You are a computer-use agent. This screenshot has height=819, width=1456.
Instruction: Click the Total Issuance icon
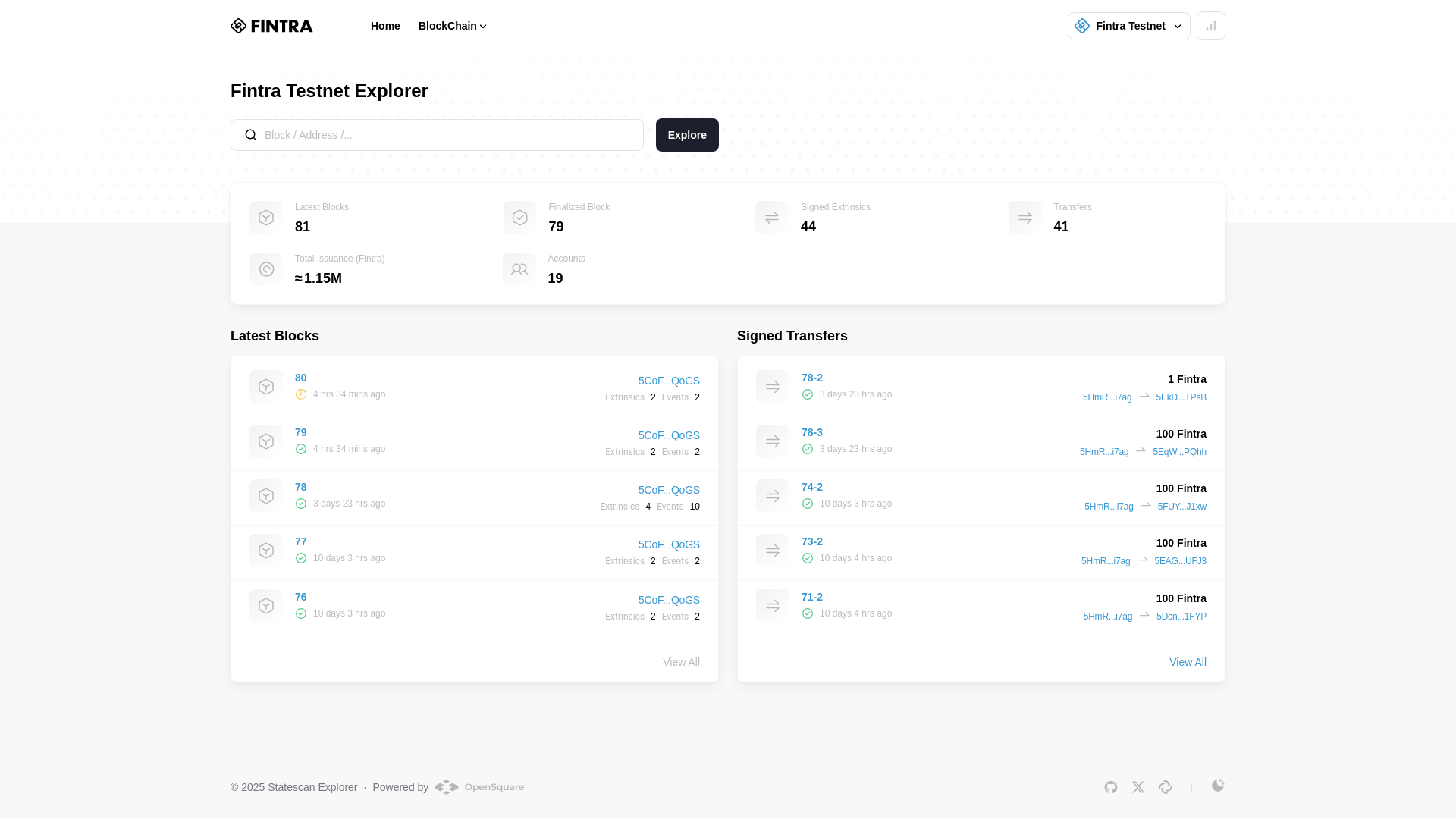(266, 269)
